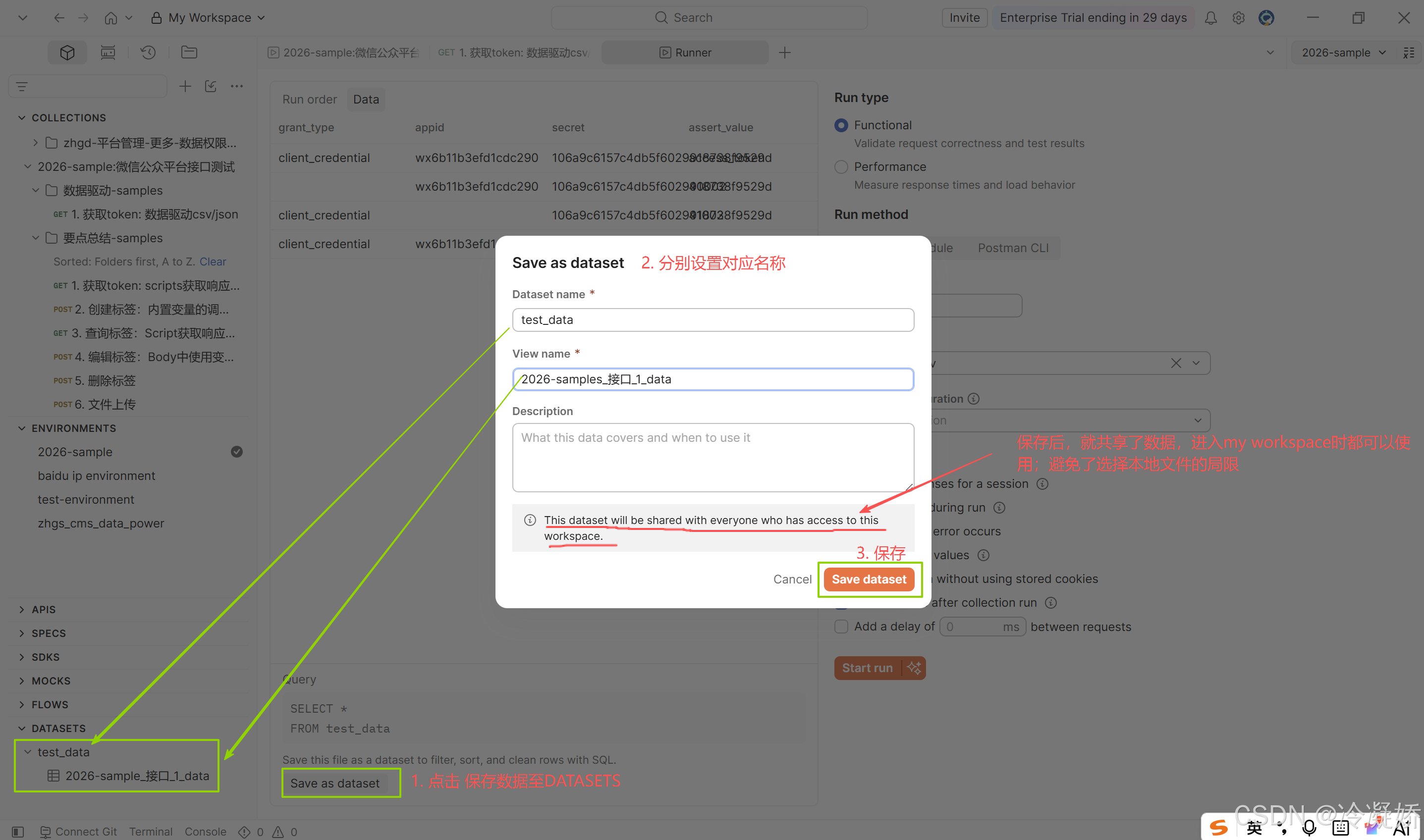
Task: Click the Description text area
Action: coord(713,457)
